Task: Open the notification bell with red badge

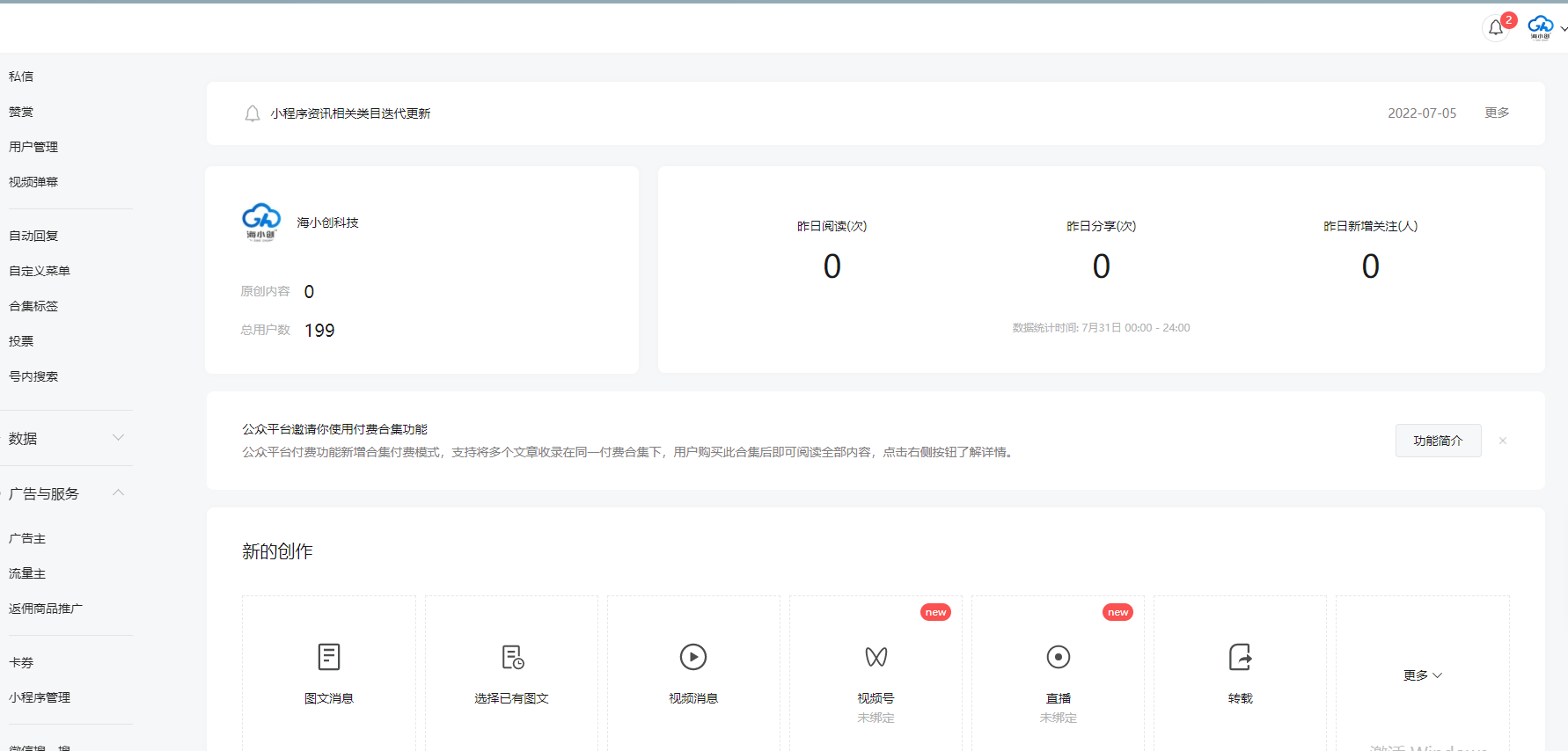Action: pyautogui.click(x=1496, y=28)
